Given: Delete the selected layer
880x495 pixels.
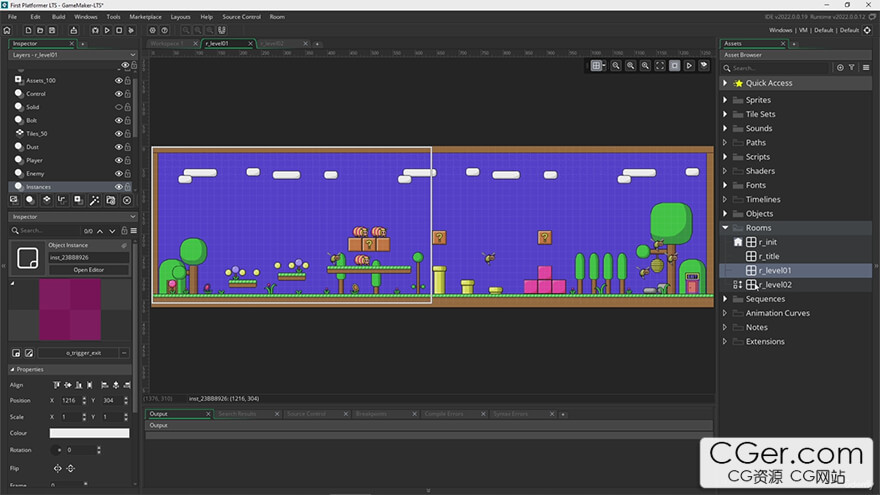Looking at the screenshot, I should click(127, 200).
